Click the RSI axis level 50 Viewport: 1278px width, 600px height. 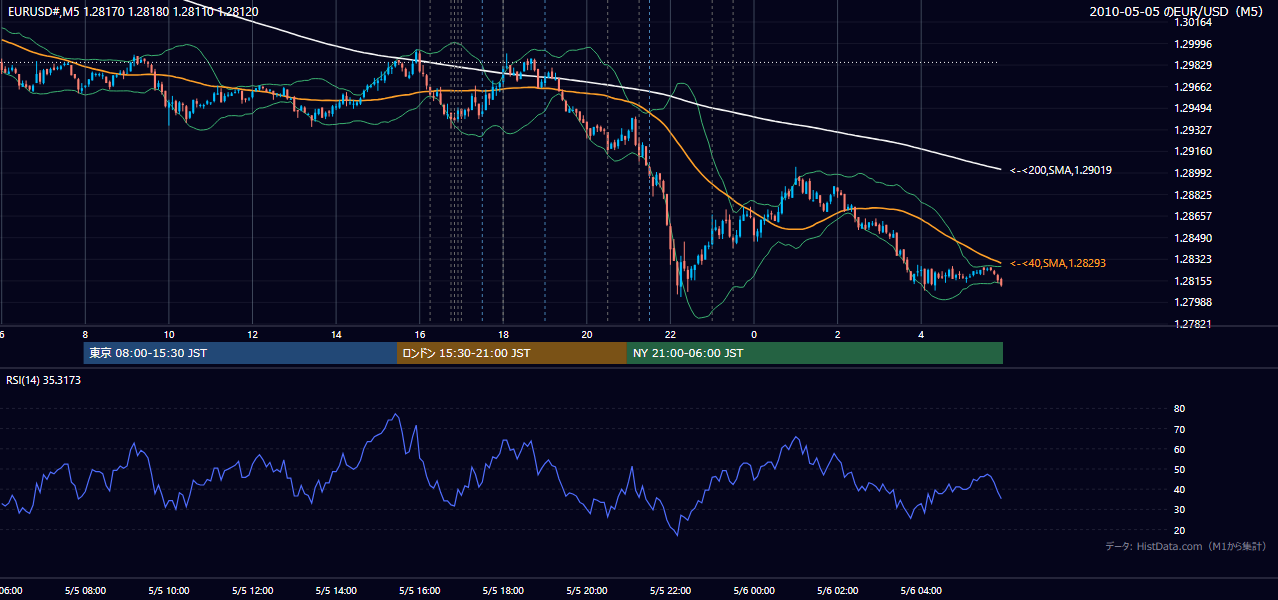pos(1179,469)
